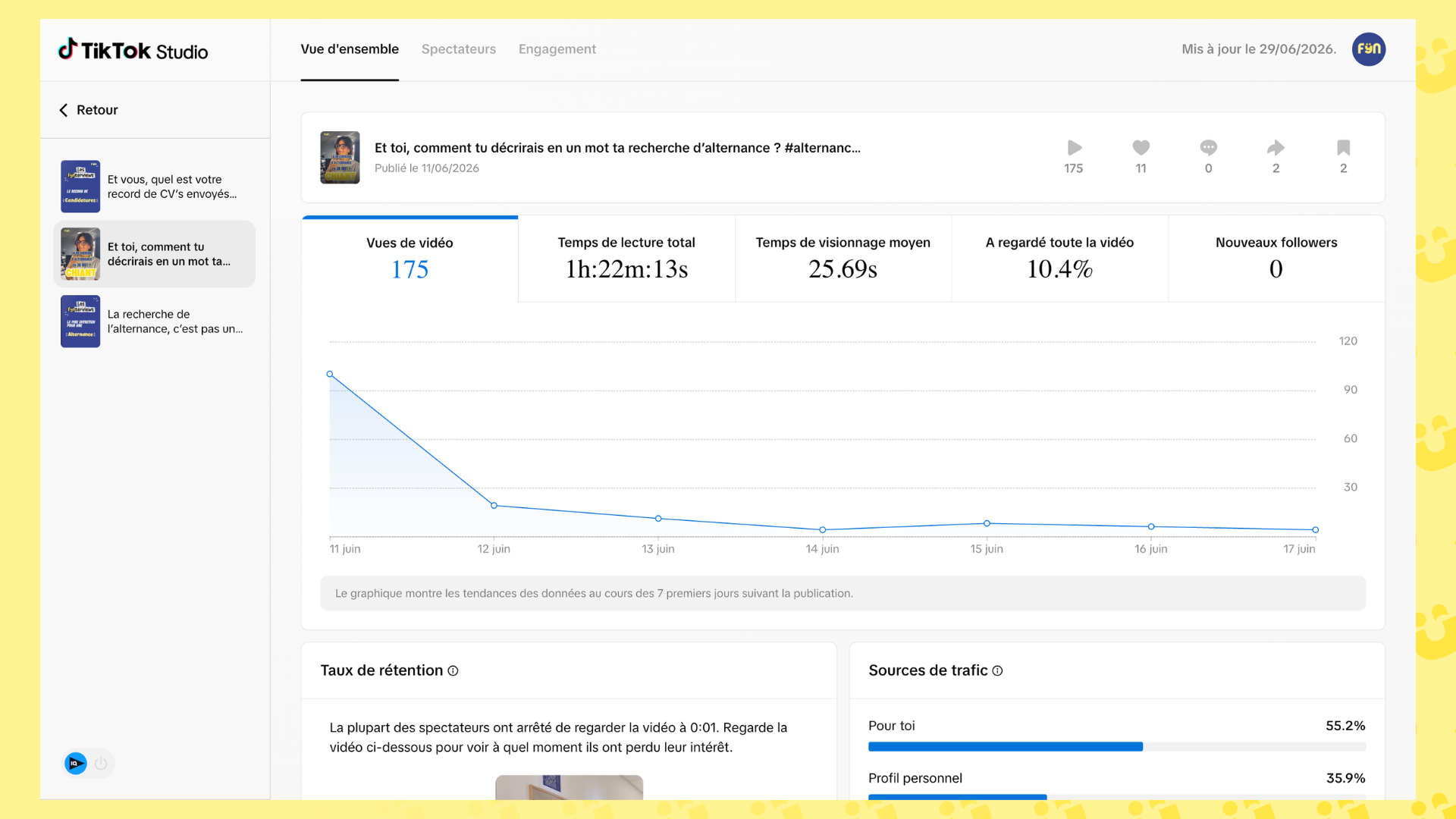The image size is (1456, 819).
Task: Click the 'Taux de rétention' heading
Action: click(381, 670)
